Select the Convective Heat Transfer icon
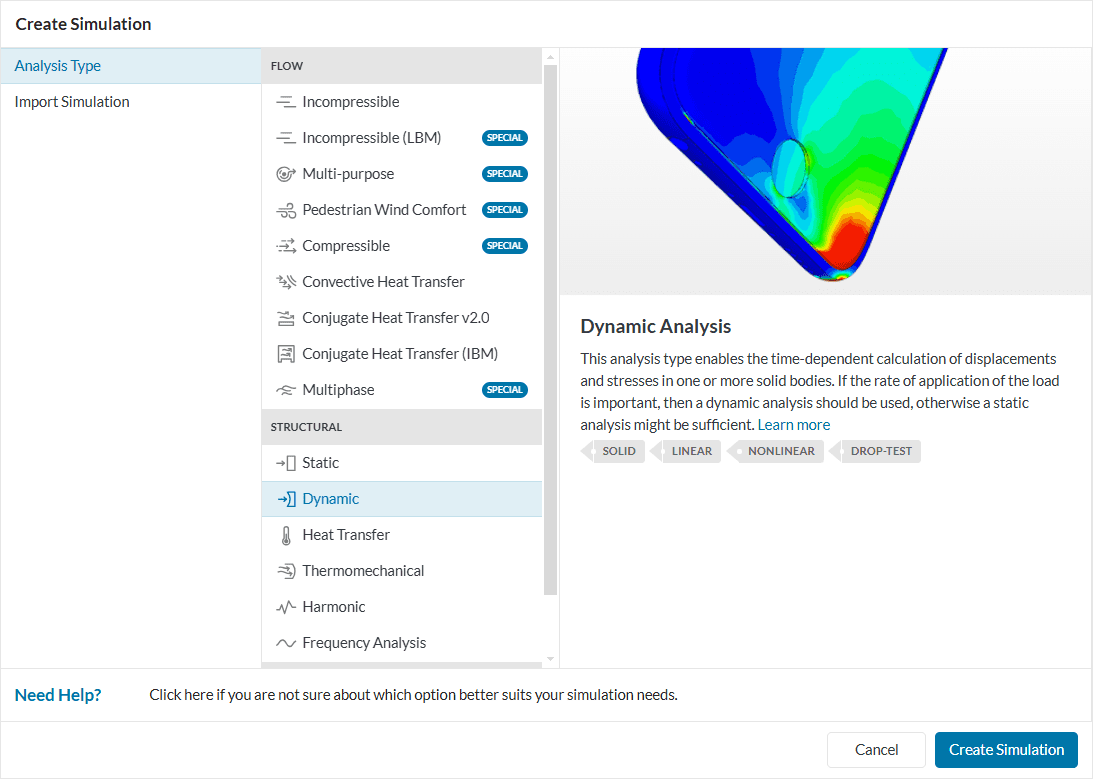This screenshot has width=1093, height=779. pyautogui.click(x=284, y=281)
